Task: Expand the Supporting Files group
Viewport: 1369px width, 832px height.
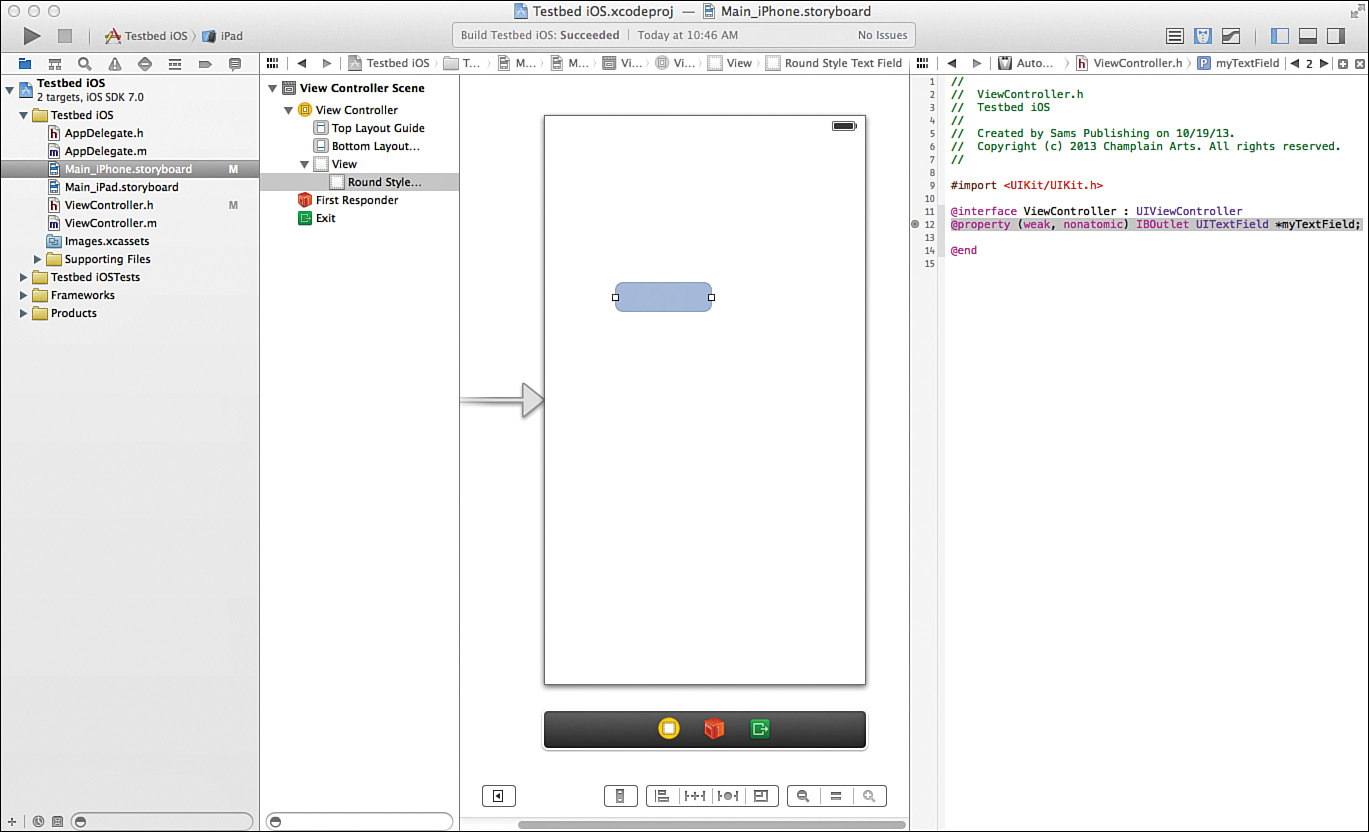Action: [38, 259]
